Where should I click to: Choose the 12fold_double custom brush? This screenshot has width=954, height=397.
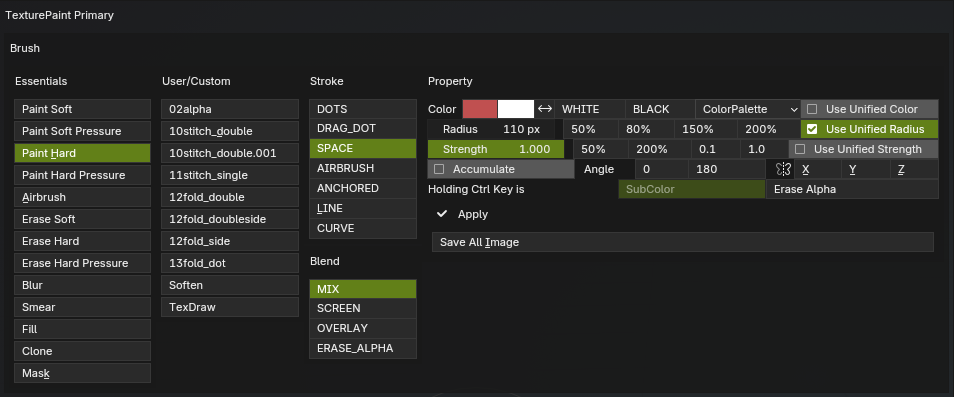pos(230,197)
